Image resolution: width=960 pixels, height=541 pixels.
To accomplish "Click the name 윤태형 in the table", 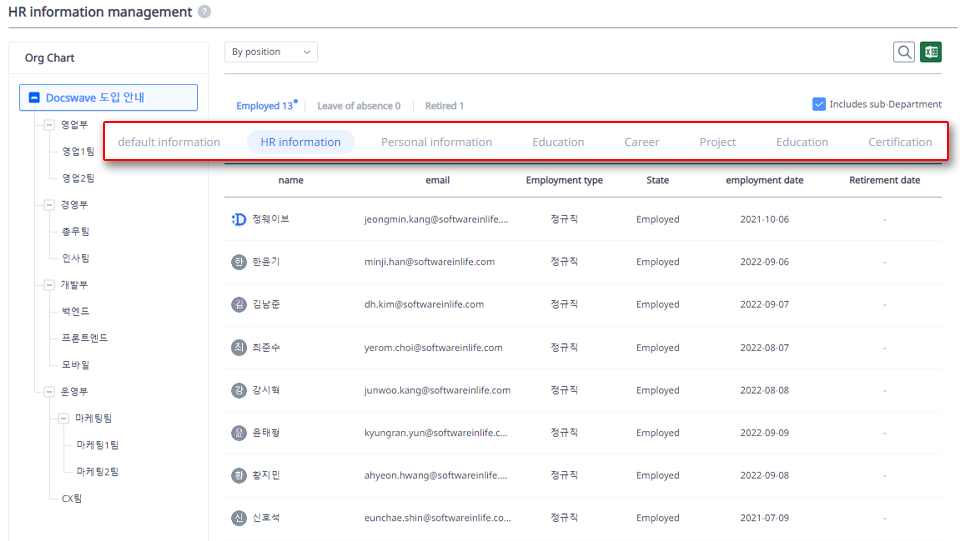I will (266, 432).
